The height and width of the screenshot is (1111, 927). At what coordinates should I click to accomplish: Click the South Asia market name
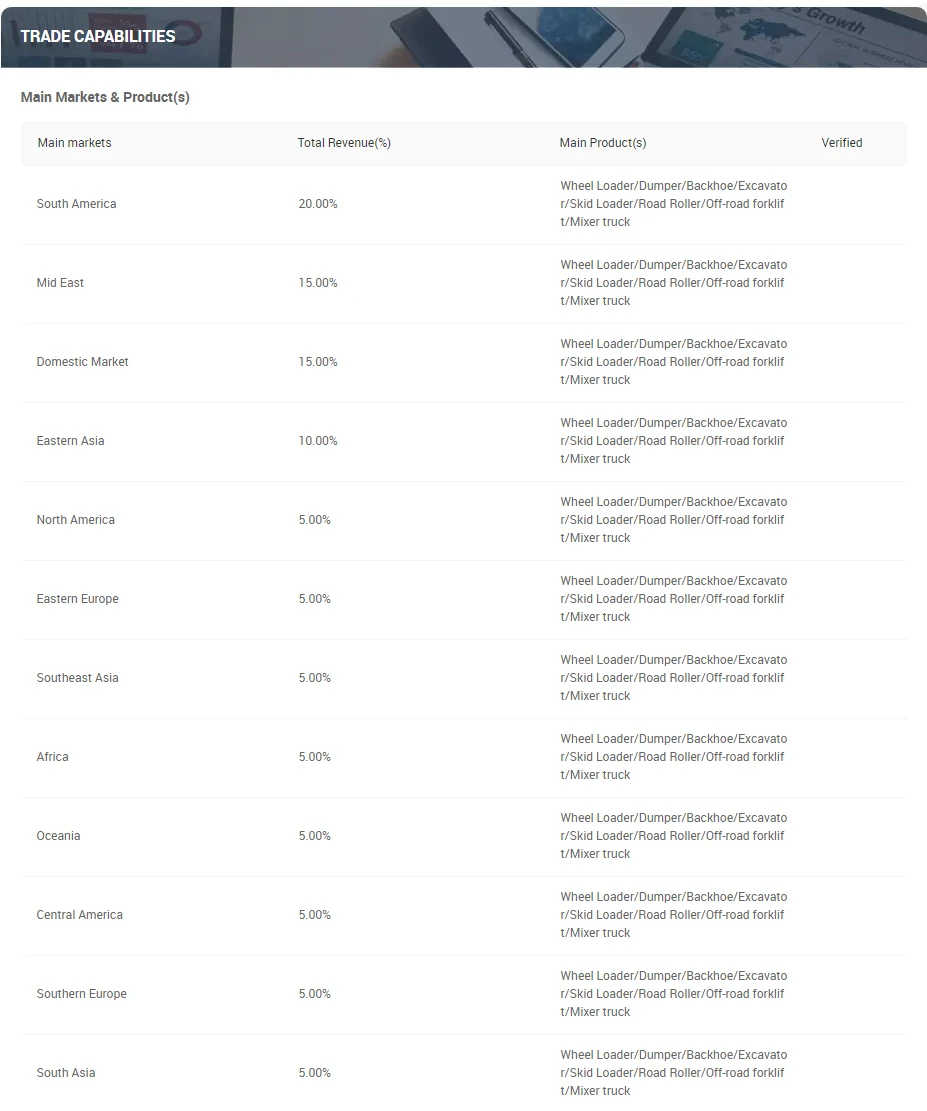tap(66, 1073)
